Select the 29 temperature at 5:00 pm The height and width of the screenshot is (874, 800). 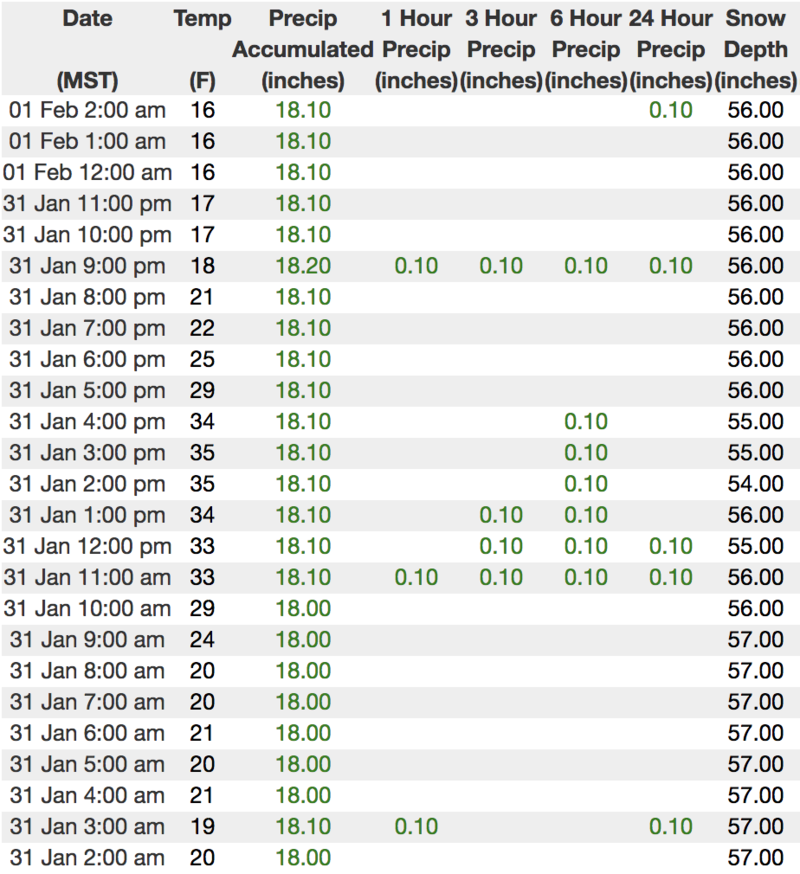pos(202,391)
